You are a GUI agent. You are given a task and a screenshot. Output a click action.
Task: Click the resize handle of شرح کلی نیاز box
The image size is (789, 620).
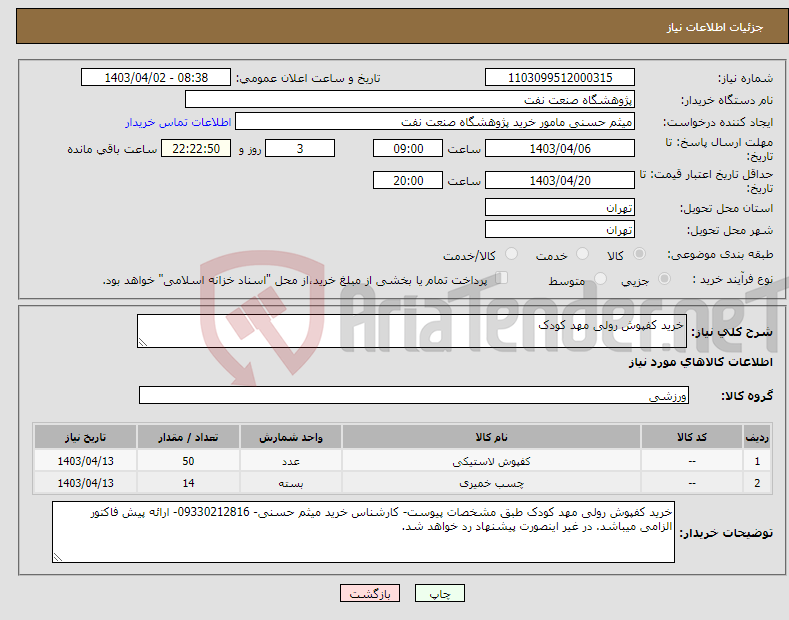point(143,343)
